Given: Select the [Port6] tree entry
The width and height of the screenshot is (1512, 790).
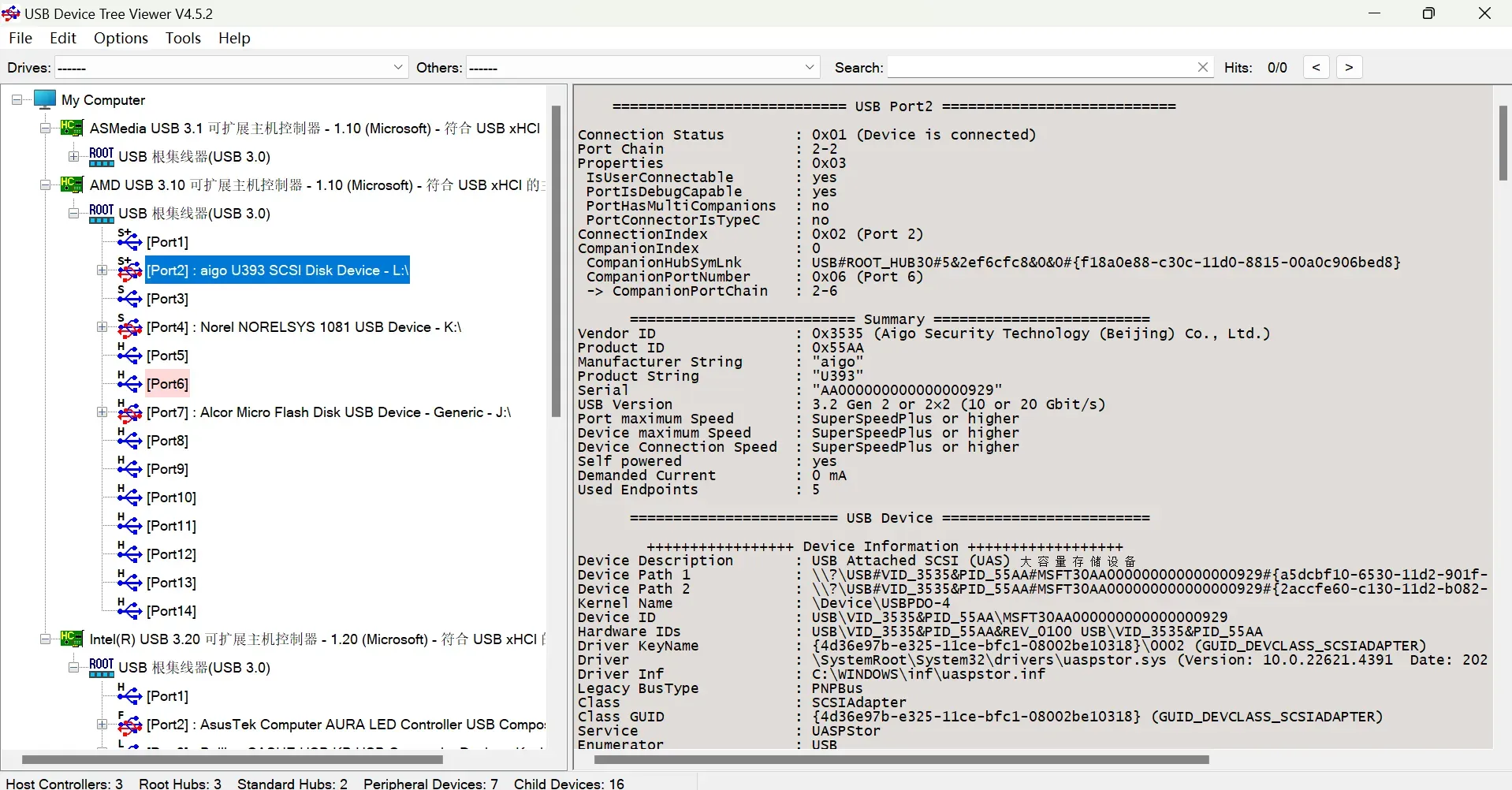Looking at the screenshot, I should [x=168, y=384].
